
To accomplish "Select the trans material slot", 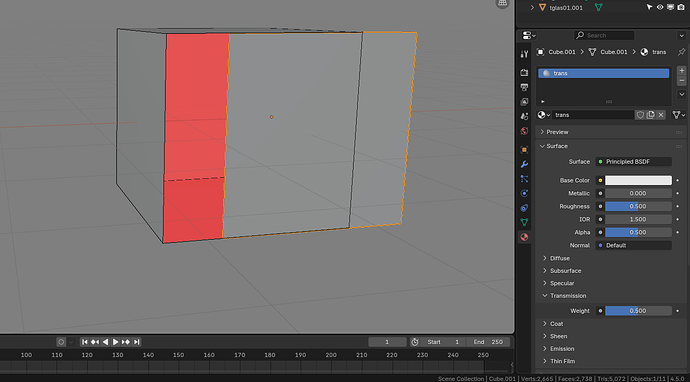I will [x=603, y=73].
